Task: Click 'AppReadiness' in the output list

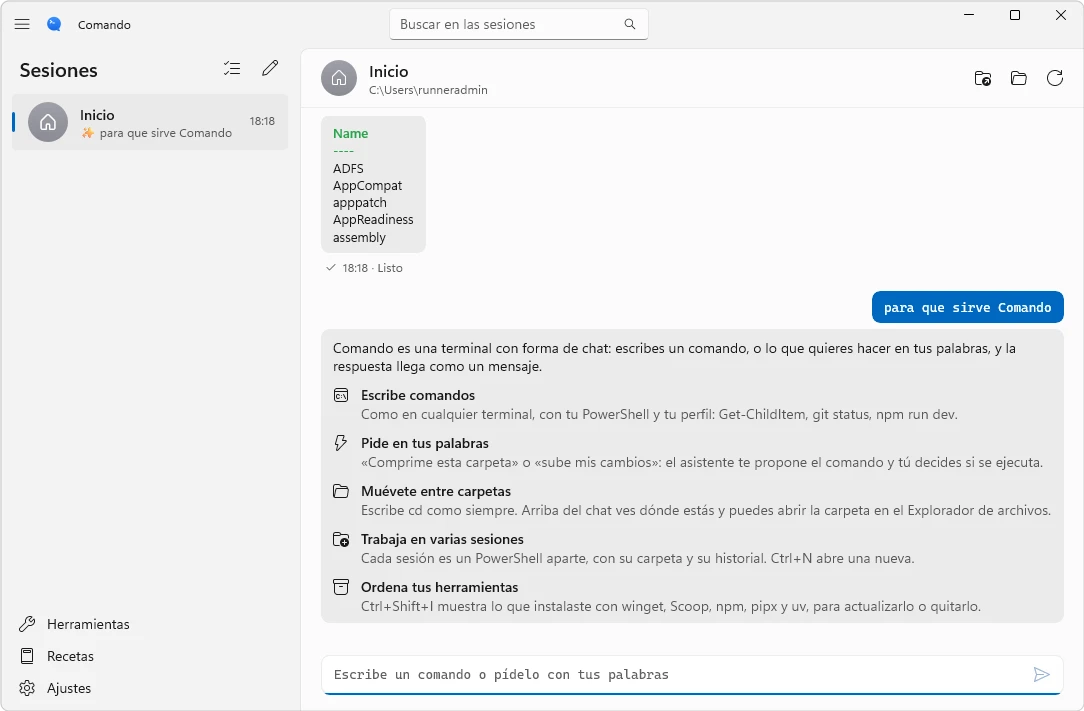Action: (373, 219)
